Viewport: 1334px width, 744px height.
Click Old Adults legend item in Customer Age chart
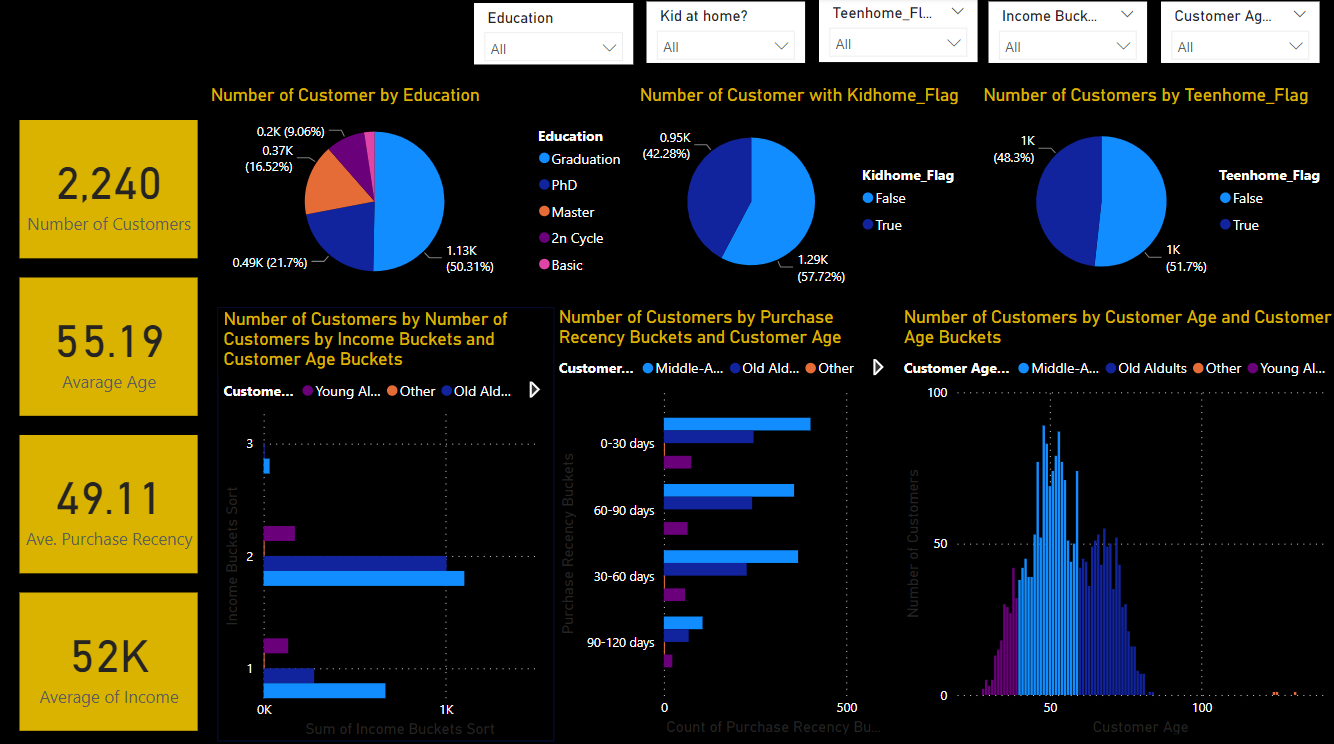click(1144, 368)
